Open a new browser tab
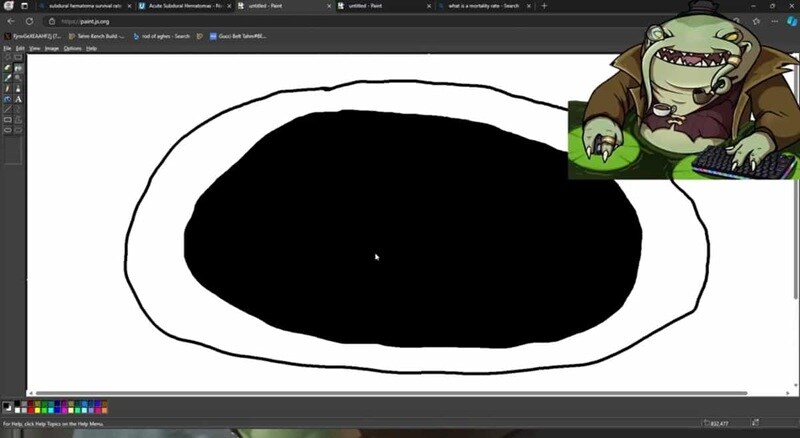This screenshot has width=800, height=438. coord(545,6)
